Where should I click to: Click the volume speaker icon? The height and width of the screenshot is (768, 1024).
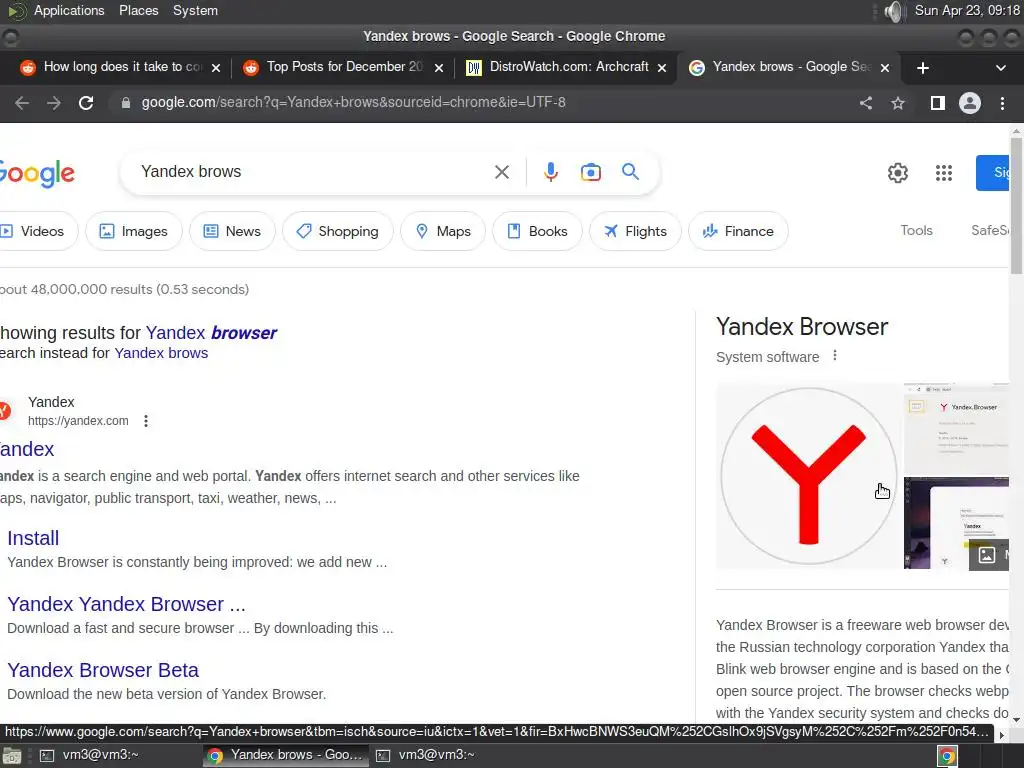tap(893, 11)
